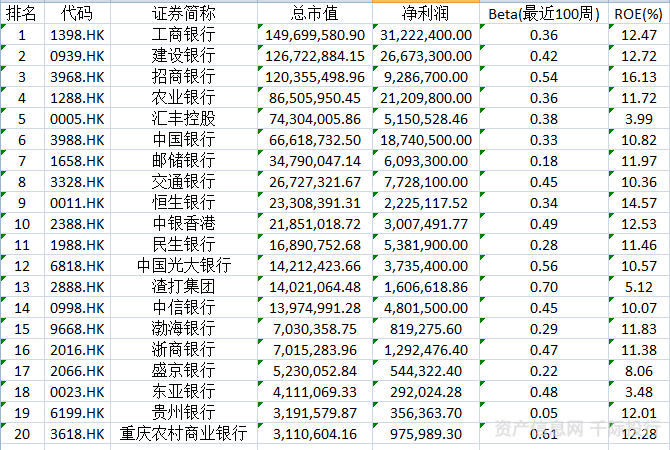
Task: Click Beta value 0.70
Action: click(544, 286)
